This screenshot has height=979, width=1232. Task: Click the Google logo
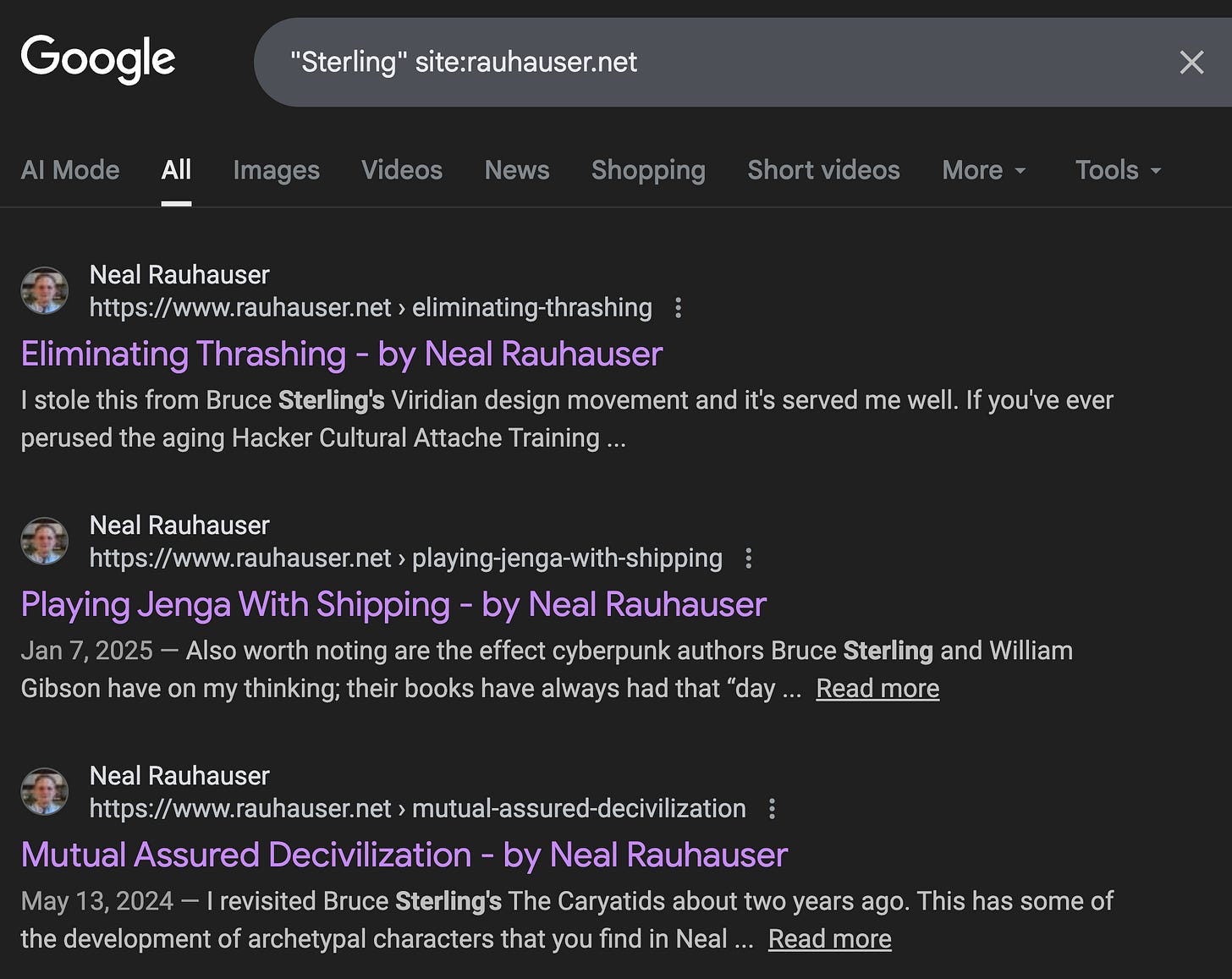pyautogui.click(x=97, y=59)
